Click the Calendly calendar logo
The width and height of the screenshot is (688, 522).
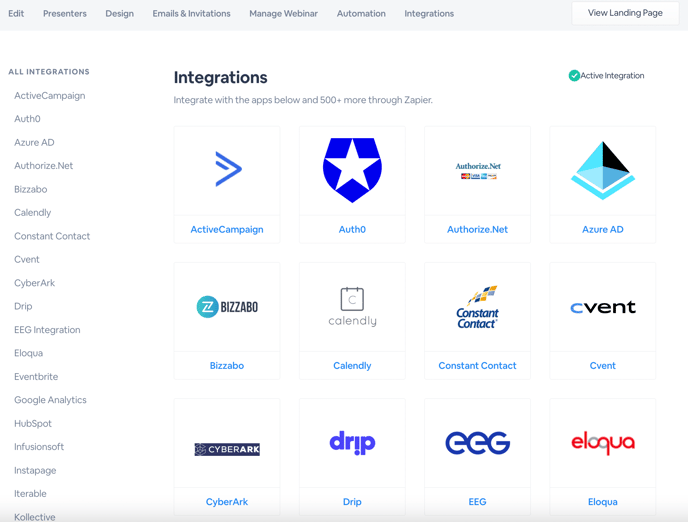pyautogui.click(x=352, y=307)
